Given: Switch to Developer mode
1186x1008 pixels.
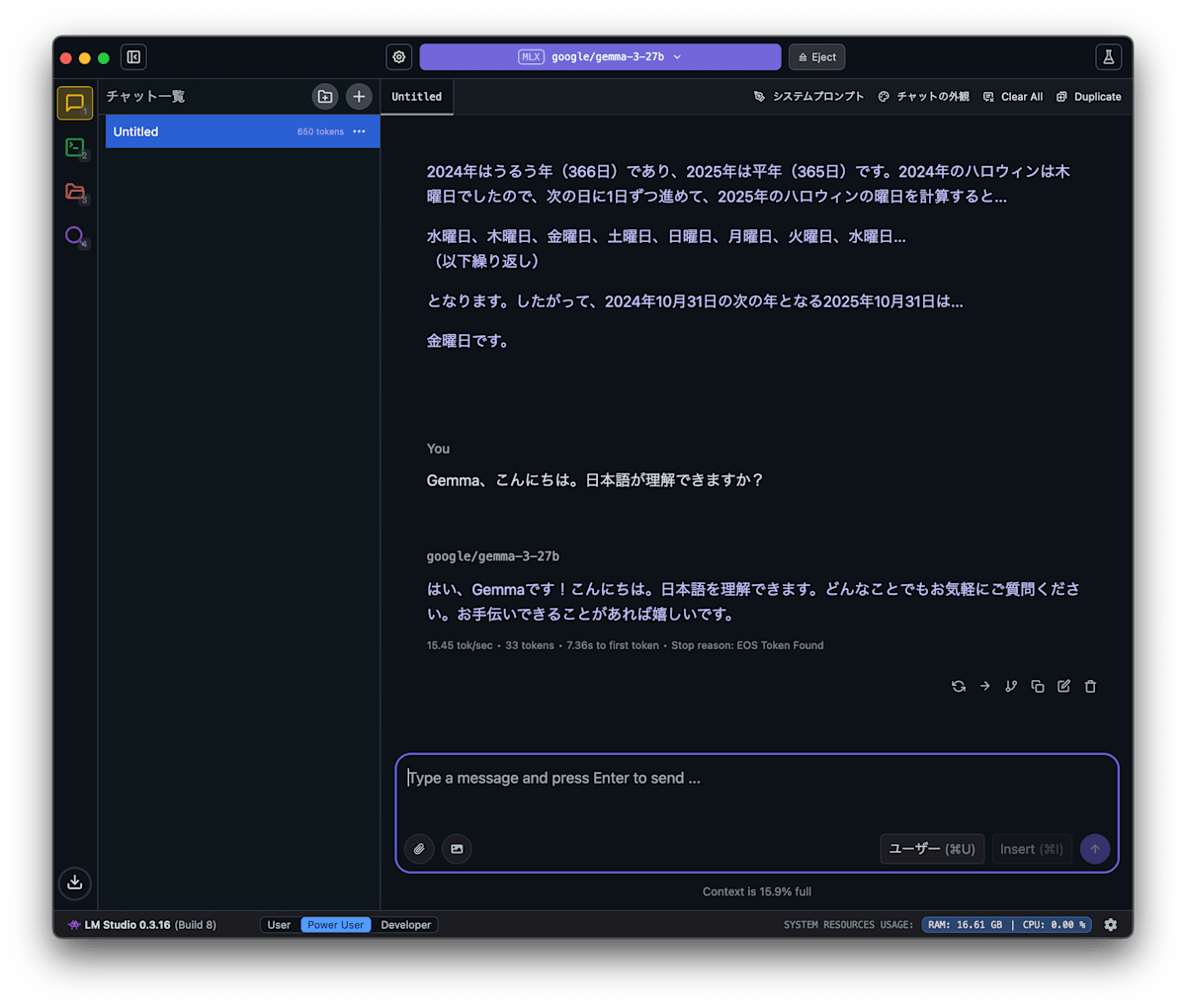Looking at the screenshot, I should coord(406,925).
